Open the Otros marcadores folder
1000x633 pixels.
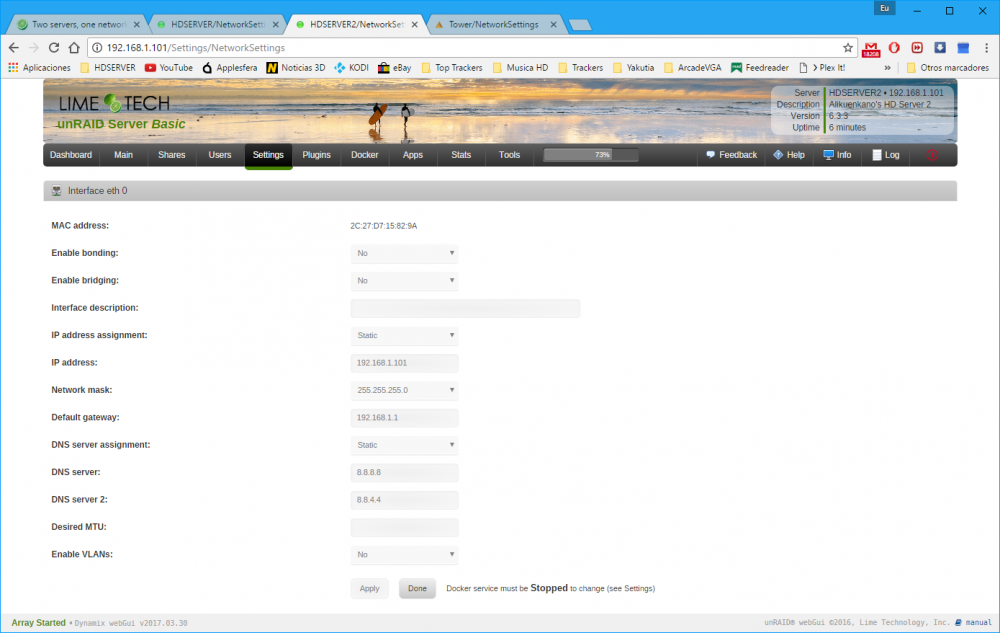948,68
